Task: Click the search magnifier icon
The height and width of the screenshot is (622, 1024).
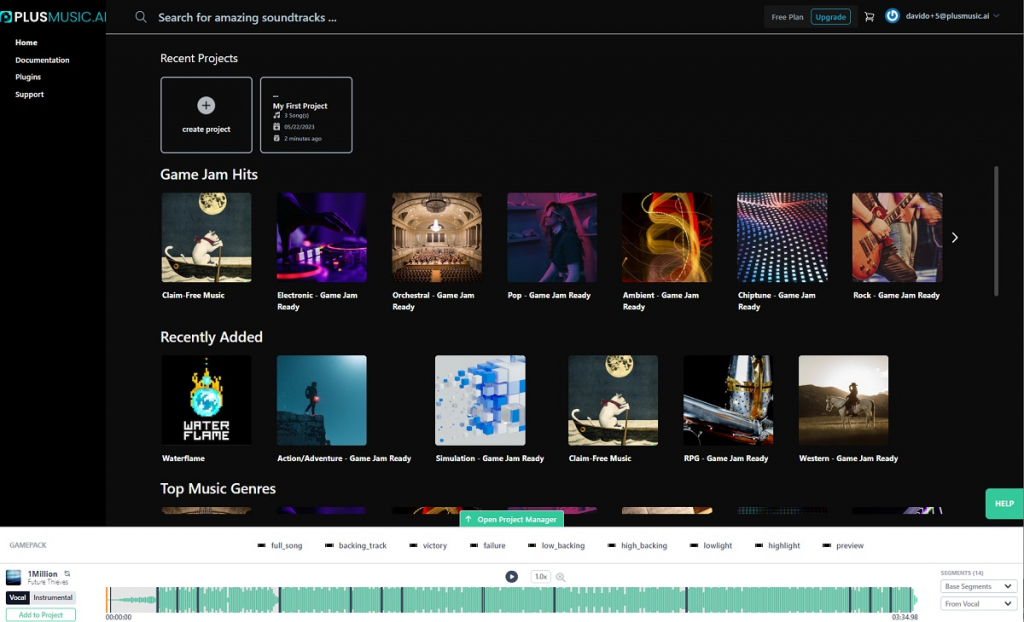Action: point(141,17)
